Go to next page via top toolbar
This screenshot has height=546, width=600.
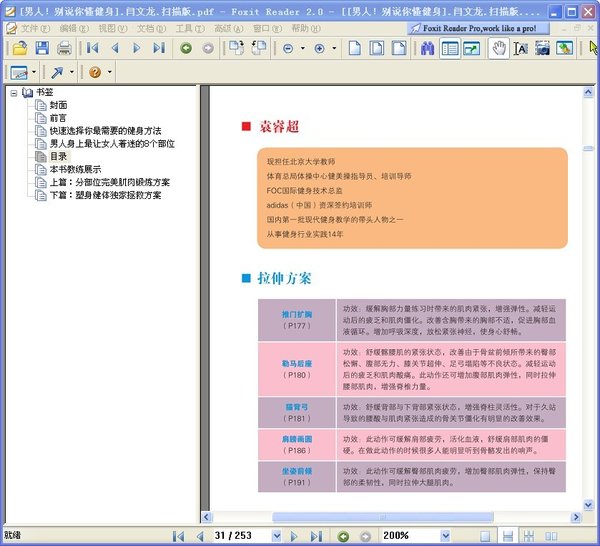[x=137, y=48]
